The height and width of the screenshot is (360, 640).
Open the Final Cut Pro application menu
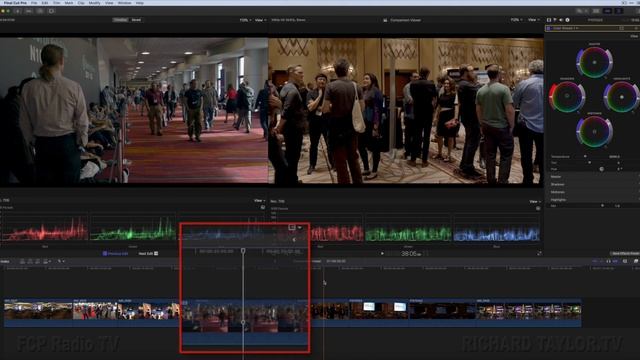[x=15, y=3]
